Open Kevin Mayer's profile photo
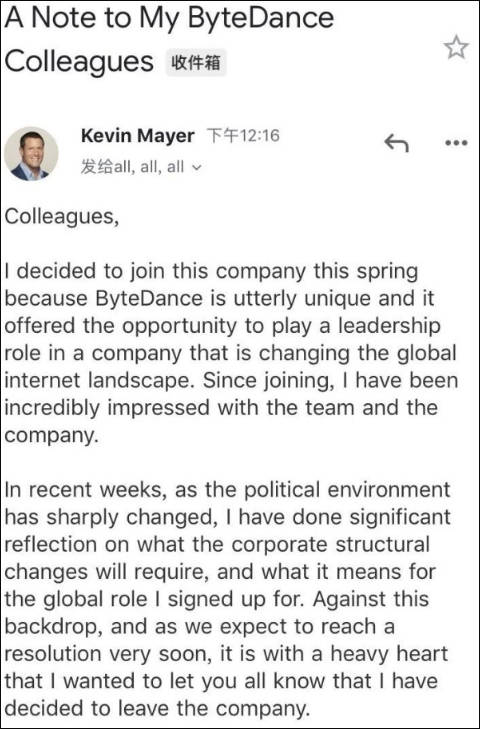This screenshot has height=729, width=480. point(31,154)
